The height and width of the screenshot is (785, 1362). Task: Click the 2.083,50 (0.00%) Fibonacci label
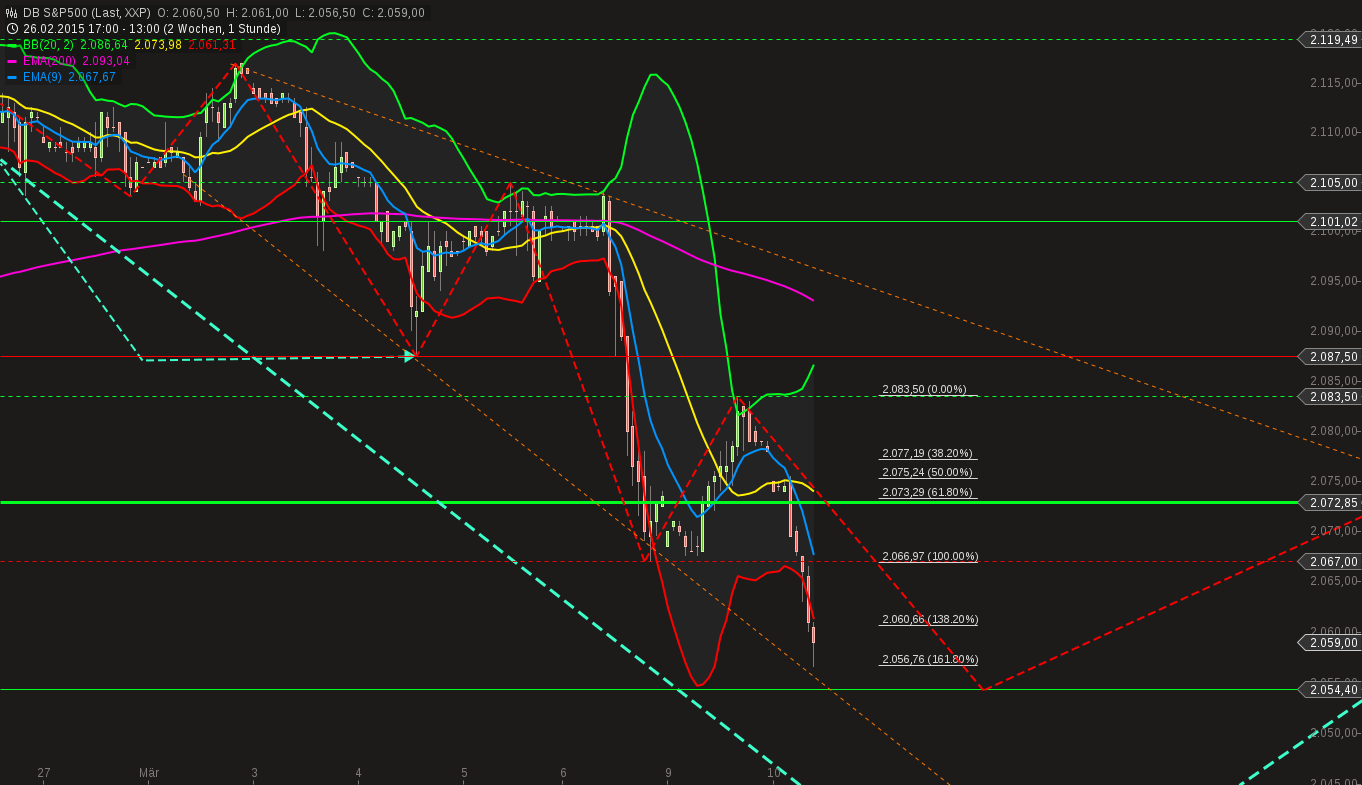tap(923, 388)
